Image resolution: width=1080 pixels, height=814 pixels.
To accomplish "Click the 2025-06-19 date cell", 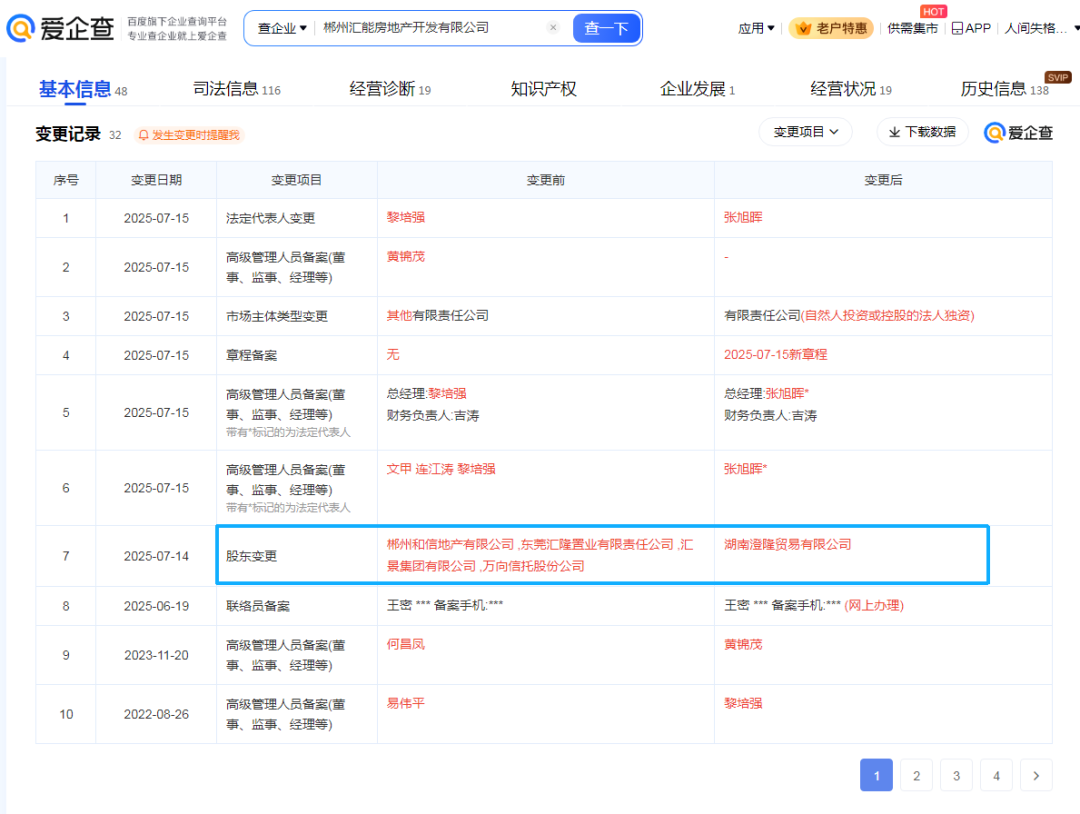I will coord(156,606).
